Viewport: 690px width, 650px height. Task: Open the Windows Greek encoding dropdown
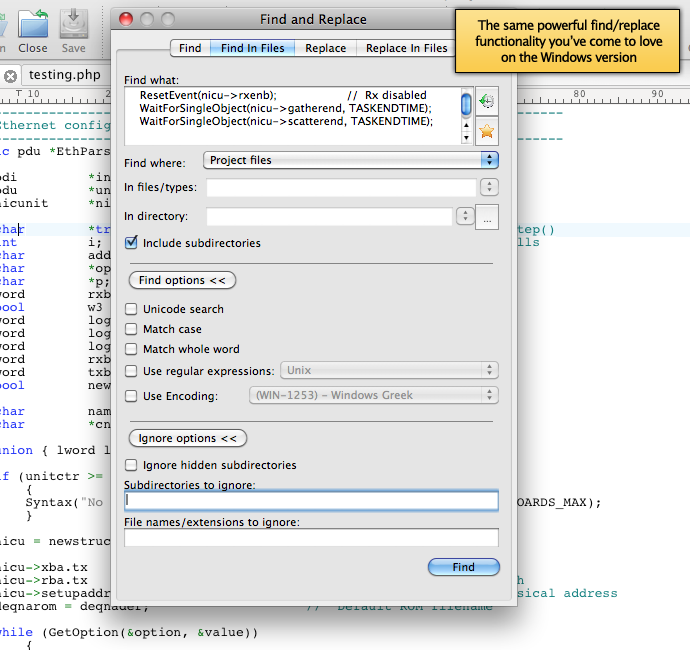point(373,396)
